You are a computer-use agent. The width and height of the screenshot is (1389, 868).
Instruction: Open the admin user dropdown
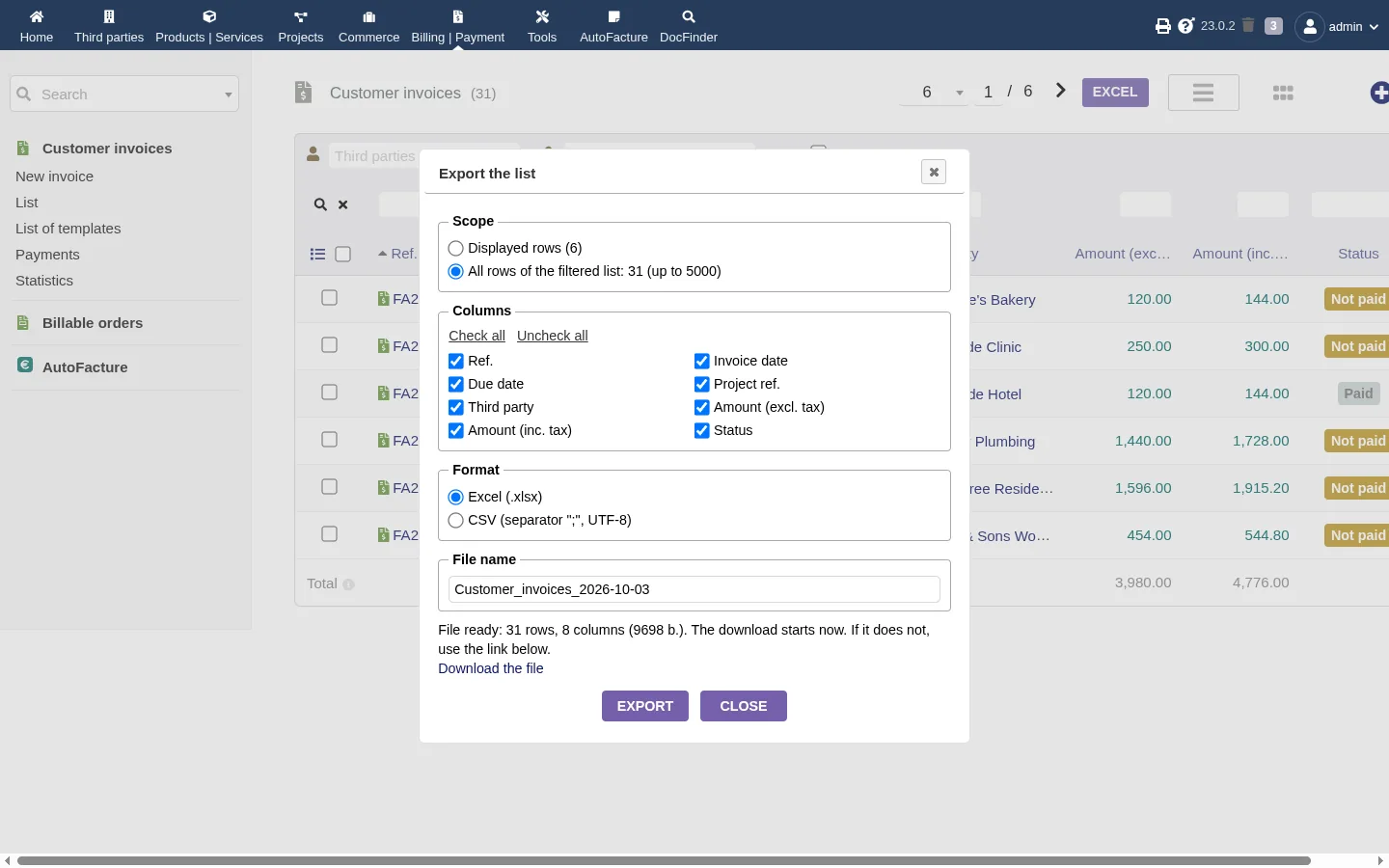point(1337,27)
